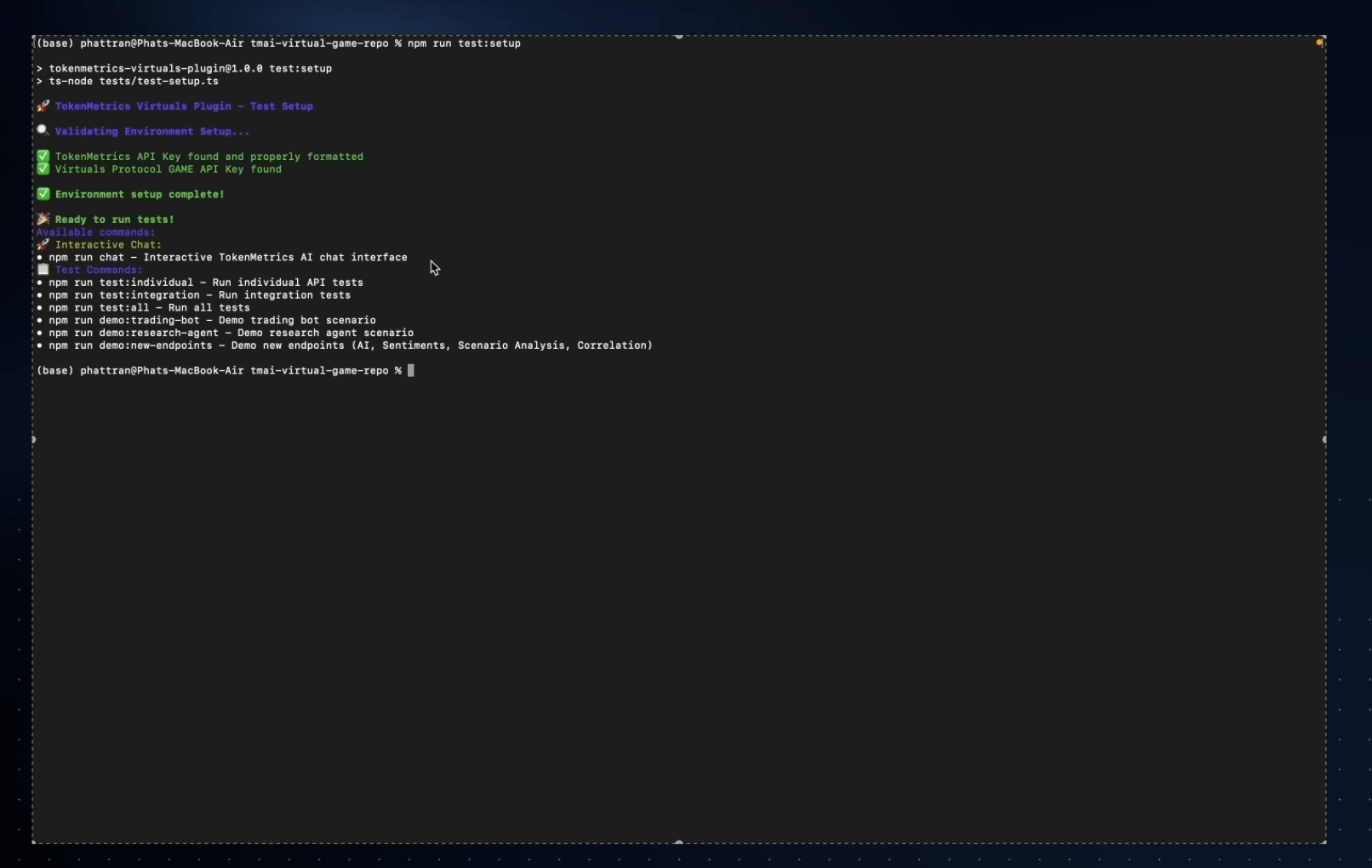Image resolution: width=1372 pixels, height=868 pixels.
Task: Click the green checkmark beside "Environment setup complete!"
Action: coord(43,193)
